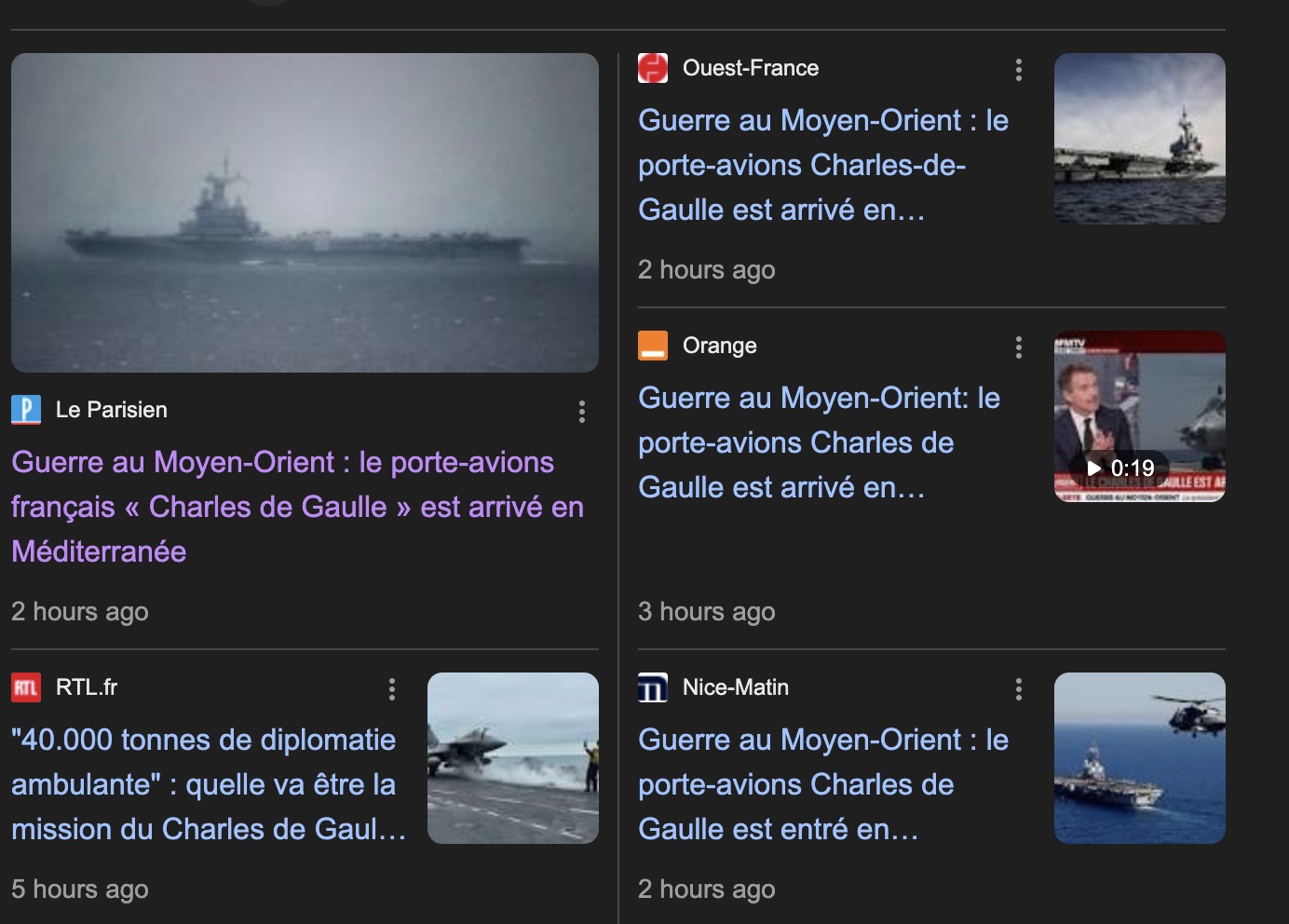Click the Orange '3 hours ago' timestamp

[x=707, y=612]
